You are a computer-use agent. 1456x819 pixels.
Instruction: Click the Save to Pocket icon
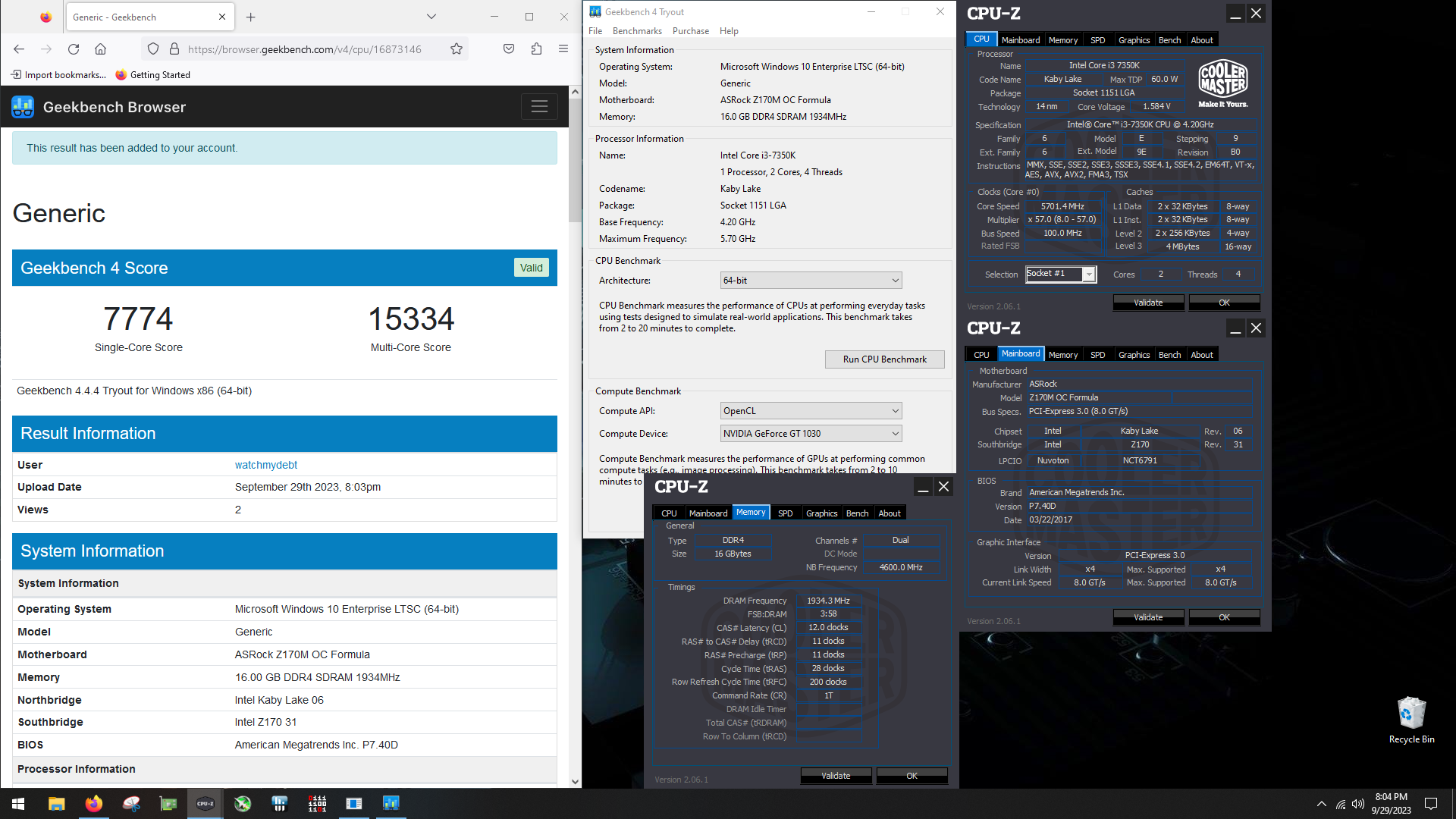tap(509, 49)
